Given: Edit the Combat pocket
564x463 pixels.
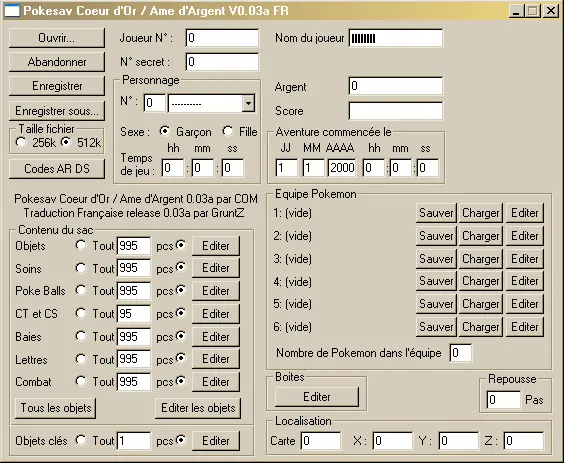Looking at the screenshot, I should coord(216,382).
